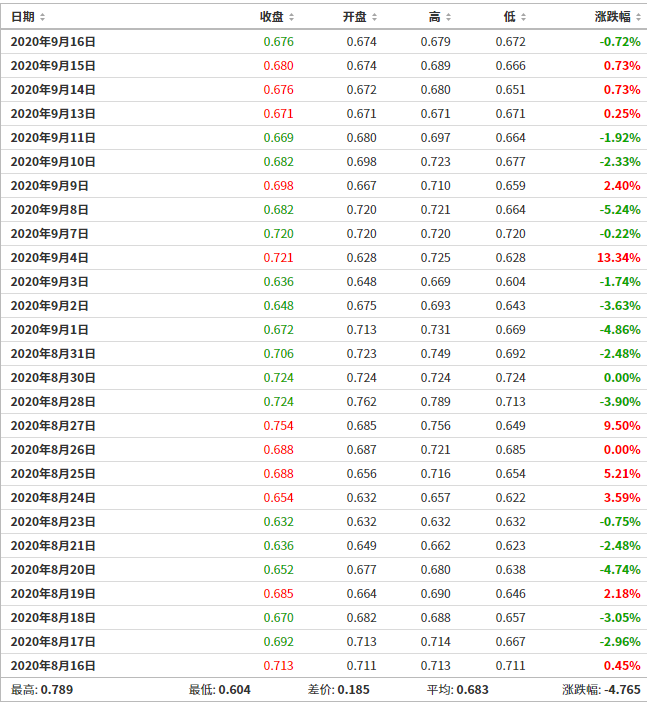Screen dimensions: 647x704
Task: Select the date cell 2020年8月27日
Action: (53, 426)
